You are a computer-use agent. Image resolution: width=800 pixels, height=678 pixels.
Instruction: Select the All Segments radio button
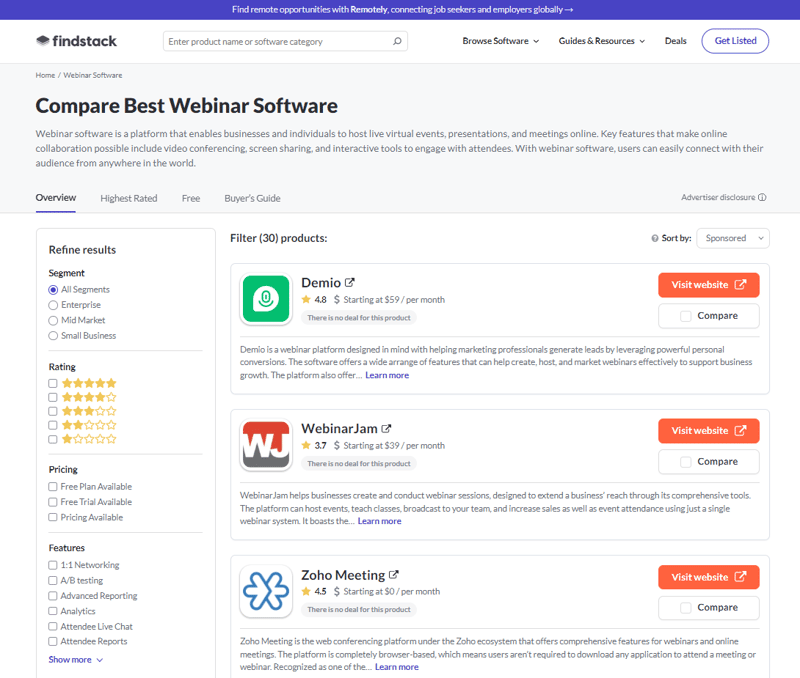(x=53, y=290)
